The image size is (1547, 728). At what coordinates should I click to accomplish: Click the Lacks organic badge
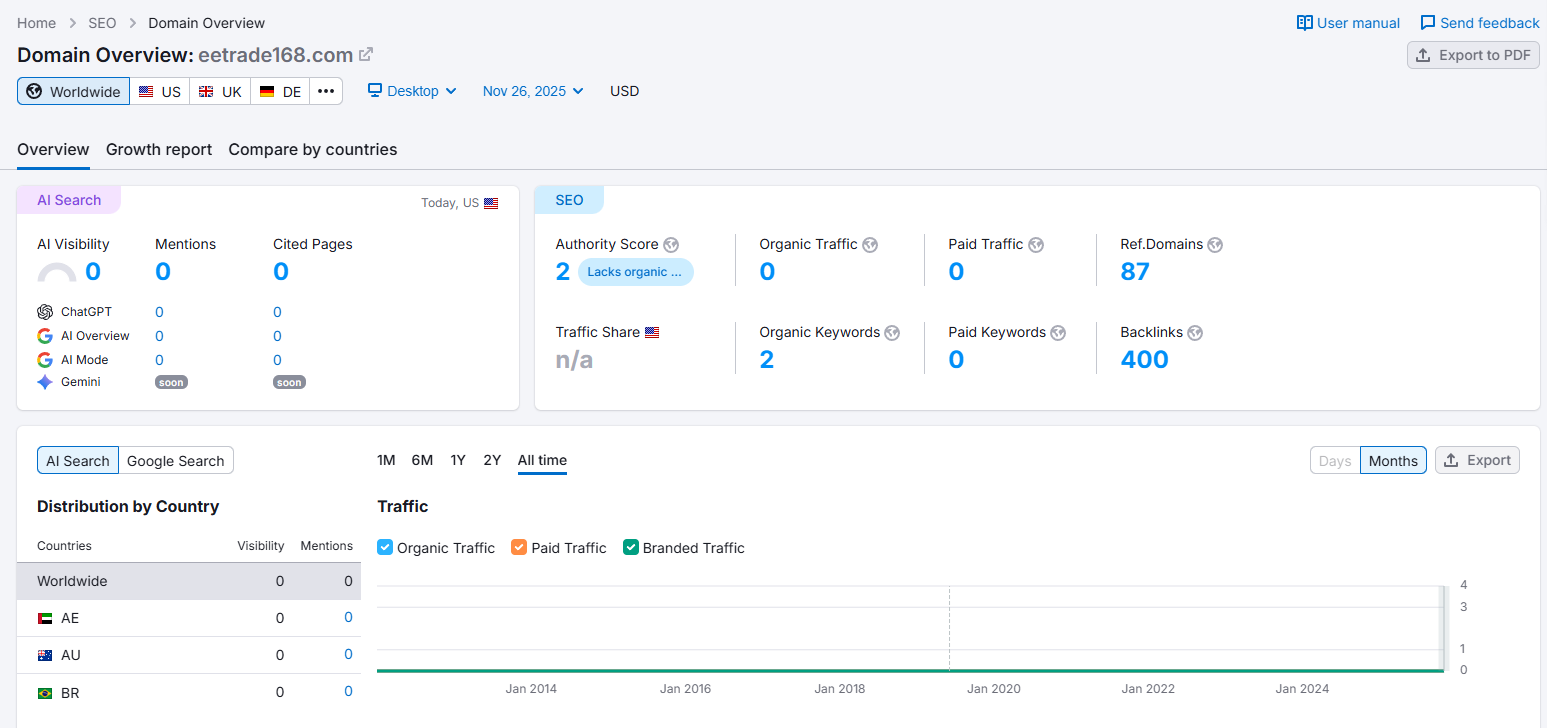pos(636,272)
